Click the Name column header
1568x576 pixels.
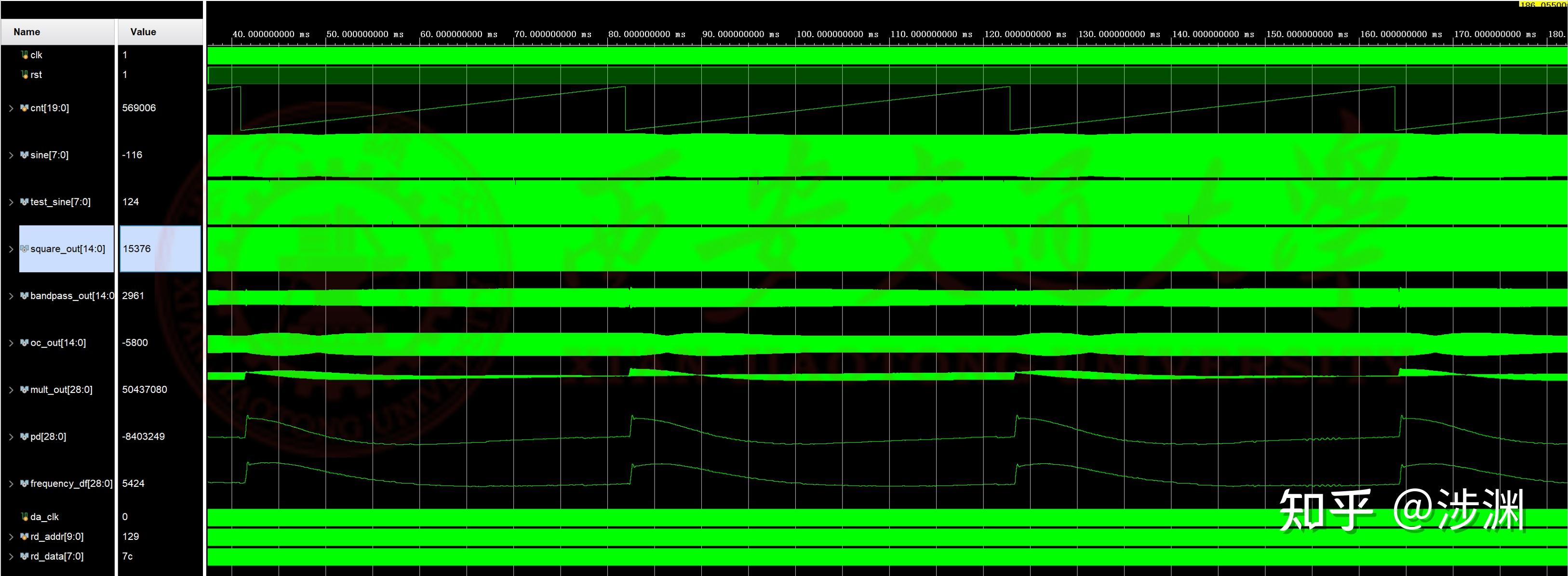click(x=28, y=32)
